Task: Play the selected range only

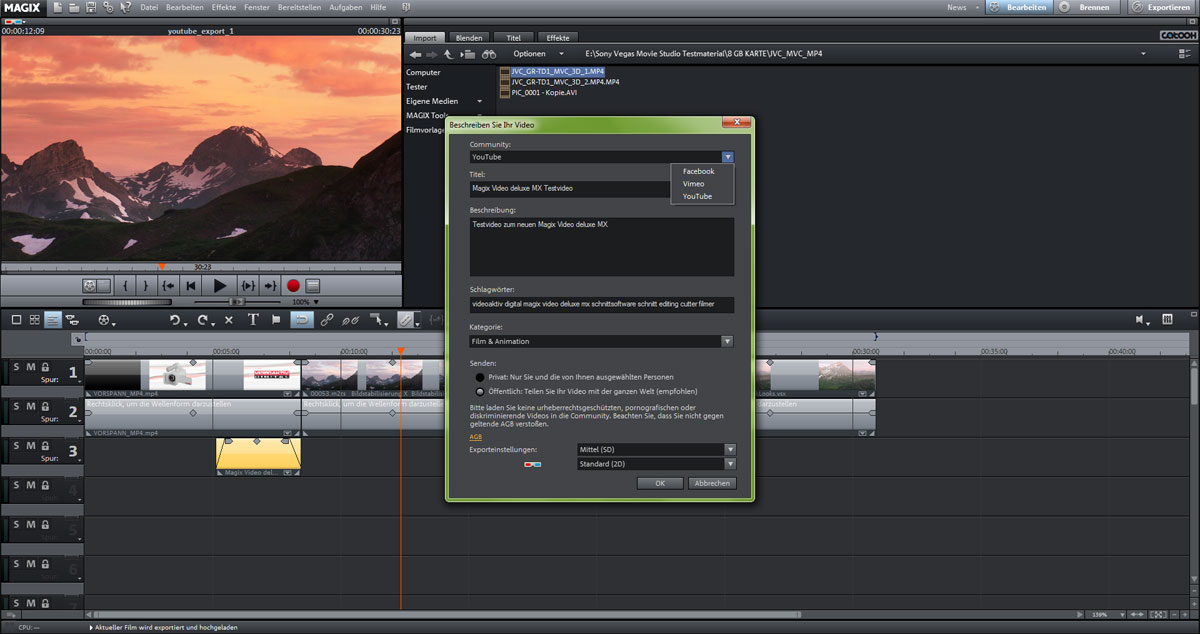Action: (248, 286)
